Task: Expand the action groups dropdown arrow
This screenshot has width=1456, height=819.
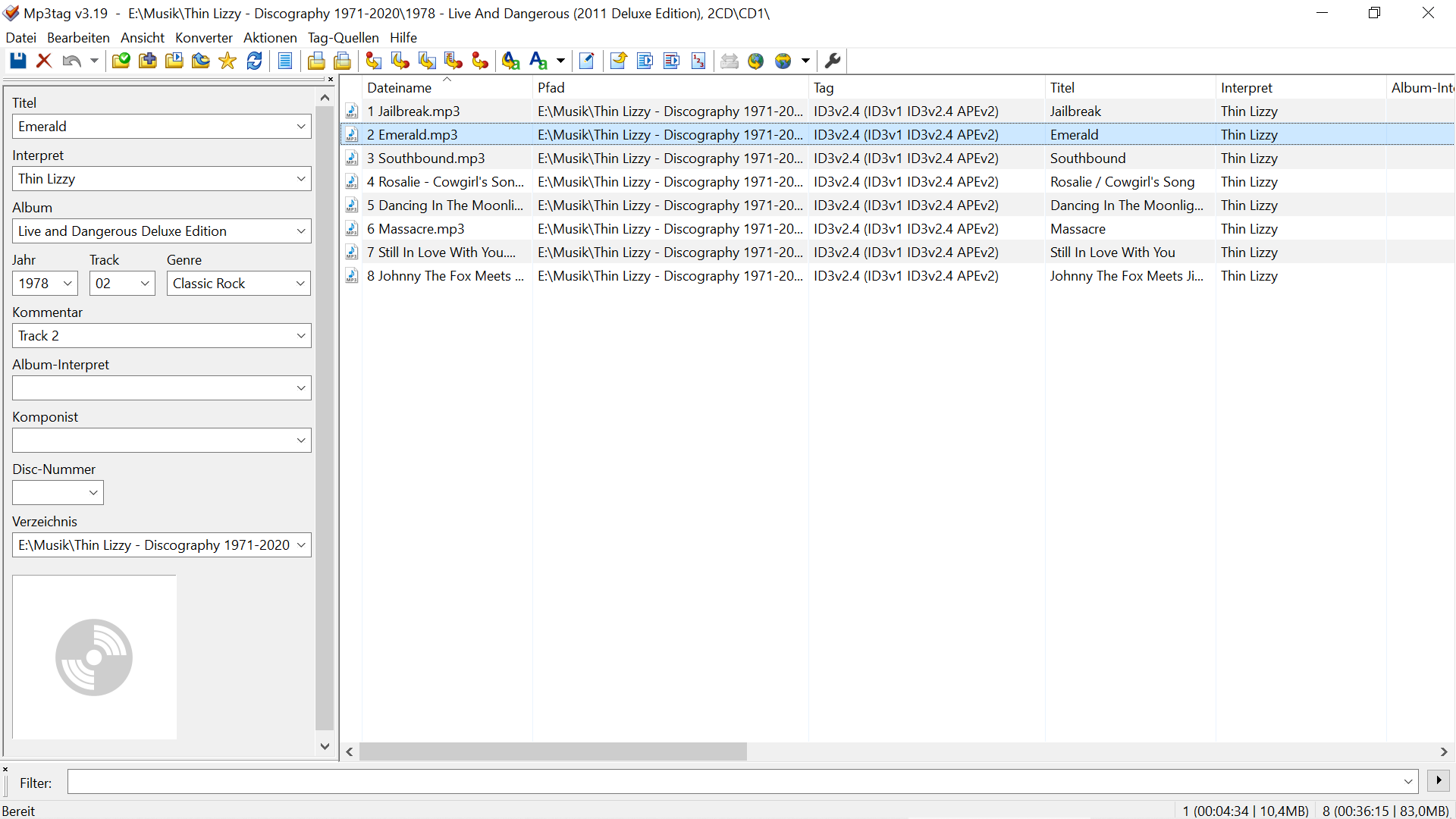Action: tap(560, 61)
